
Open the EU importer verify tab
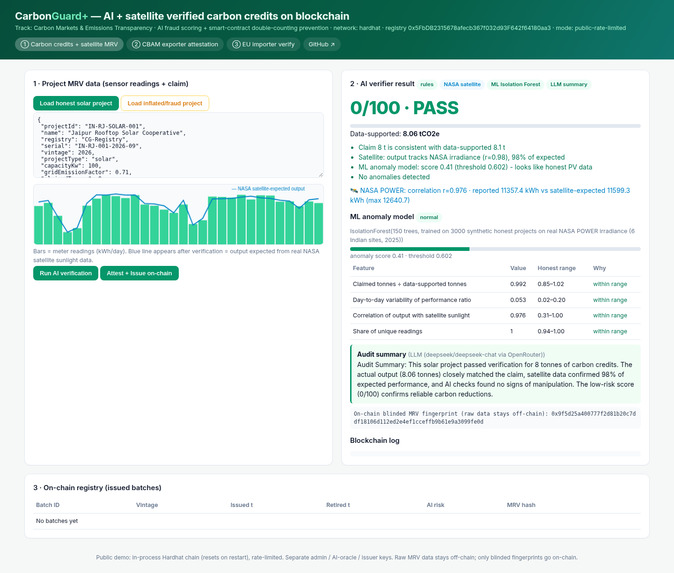263,44
